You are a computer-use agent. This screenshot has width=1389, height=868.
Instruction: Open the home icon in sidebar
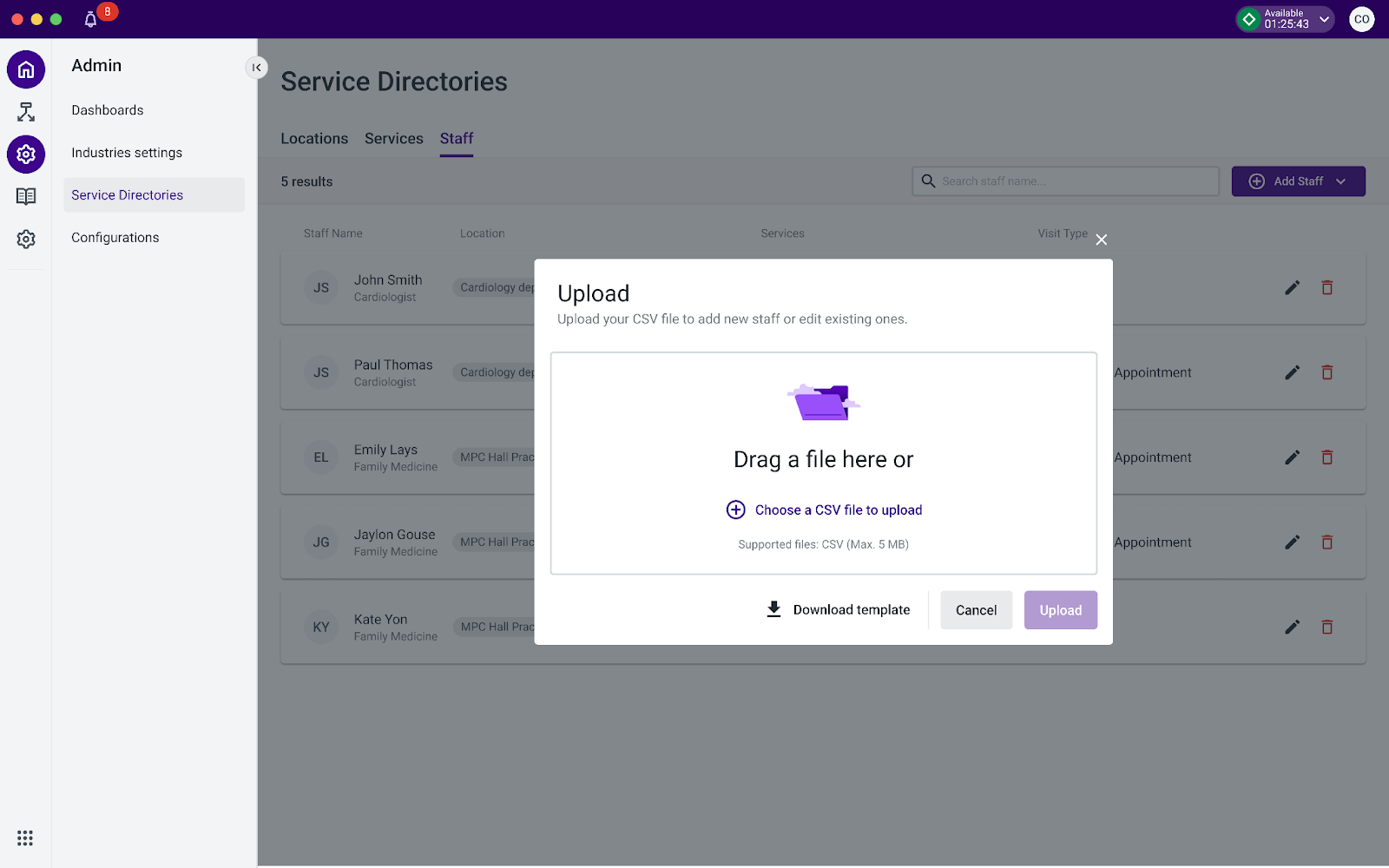[26, 69]
